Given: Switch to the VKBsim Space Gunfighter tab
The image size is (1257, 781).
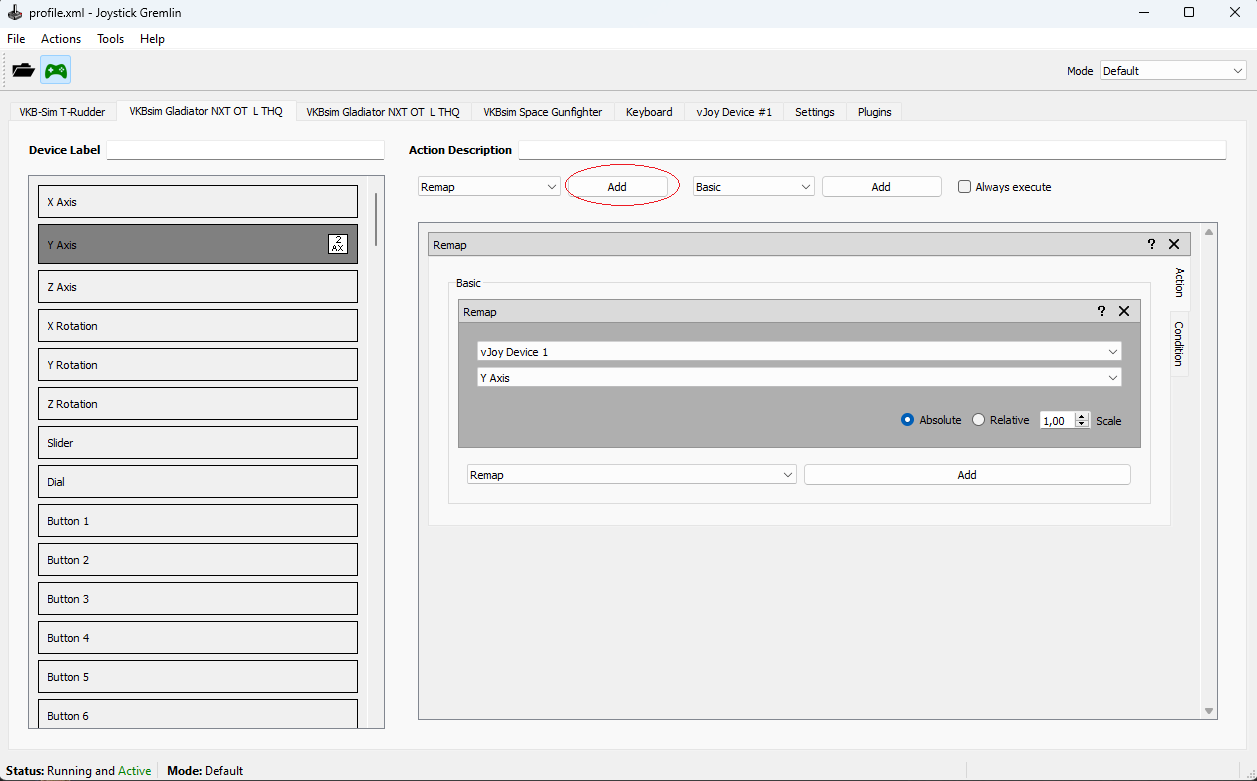Looking at the screenshot, I should tap(542, 112).
